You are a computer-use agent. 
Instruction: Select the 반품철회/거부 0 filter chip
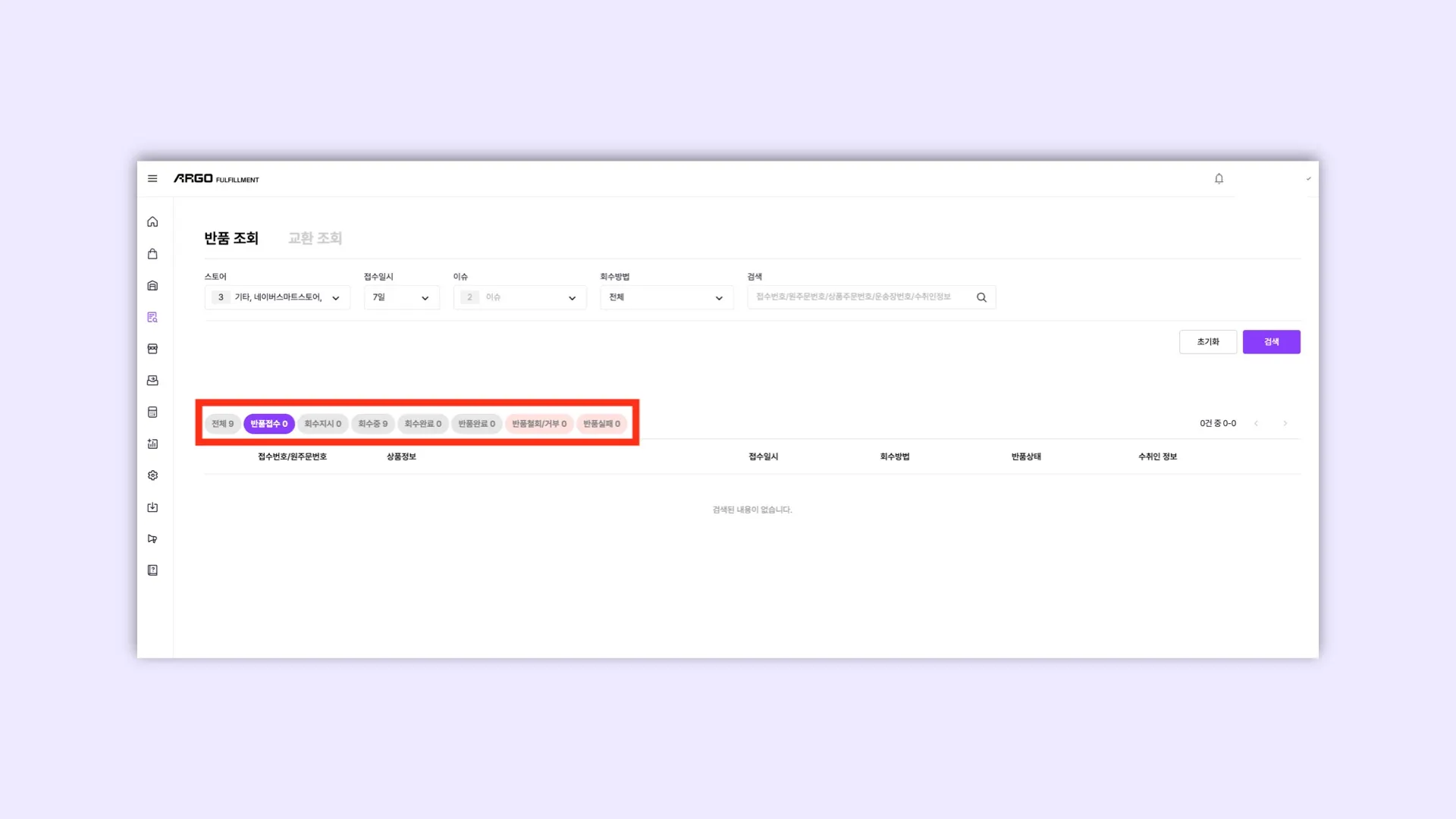[538, 424]
